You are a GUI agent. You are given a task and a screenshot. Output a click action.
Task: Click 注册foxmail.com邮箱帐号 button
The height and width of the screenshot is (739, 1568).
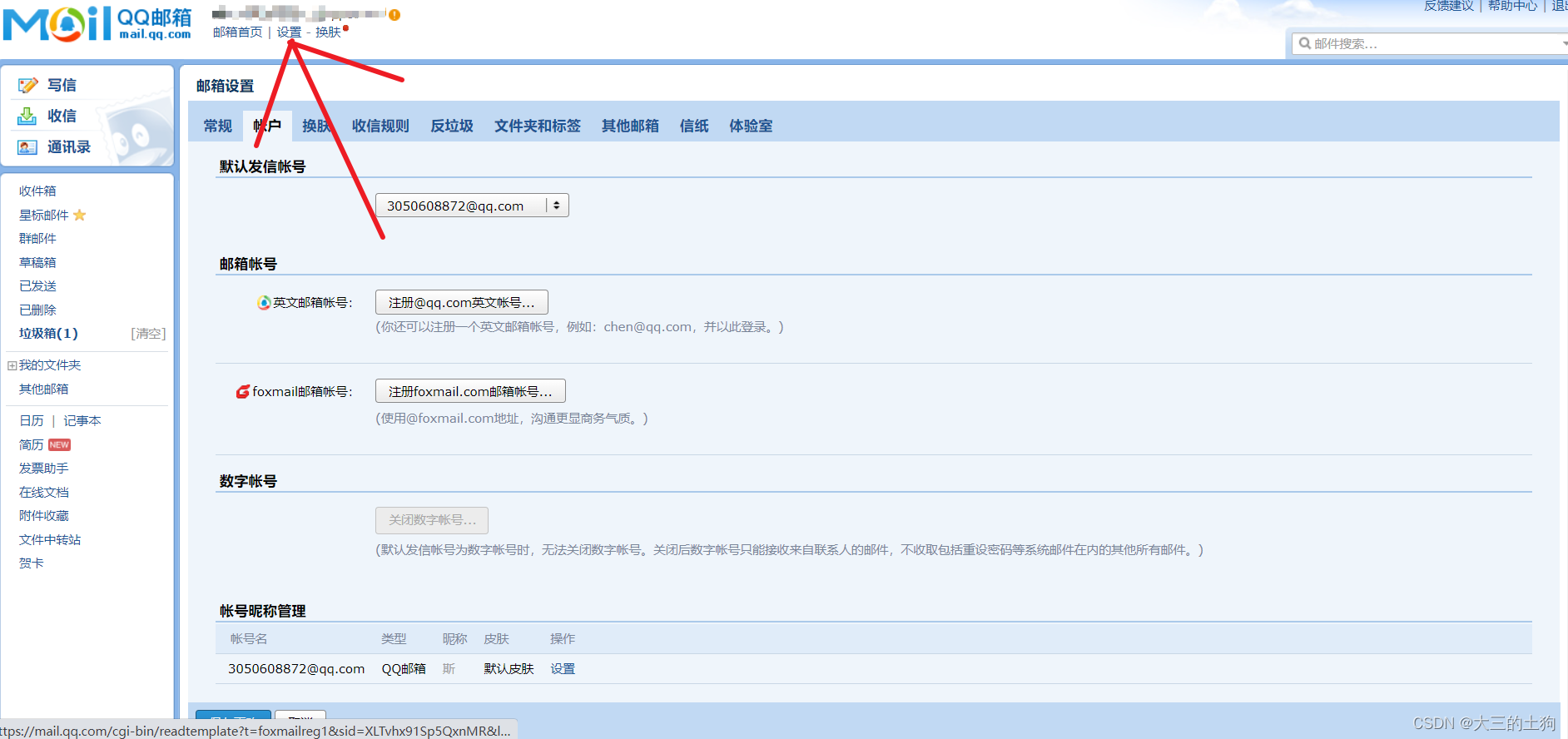(x=470, y=391)
